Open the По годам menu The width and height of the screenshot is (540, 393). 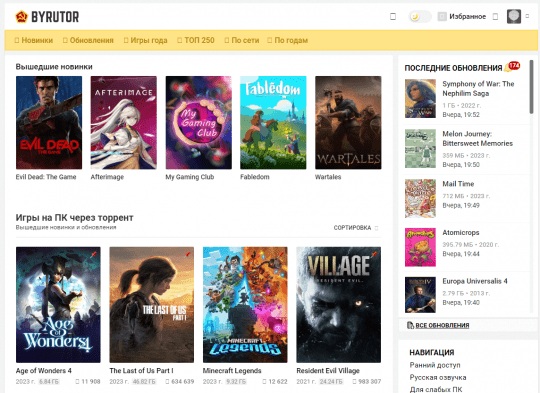pyautogui.click(x=288, y=40)
